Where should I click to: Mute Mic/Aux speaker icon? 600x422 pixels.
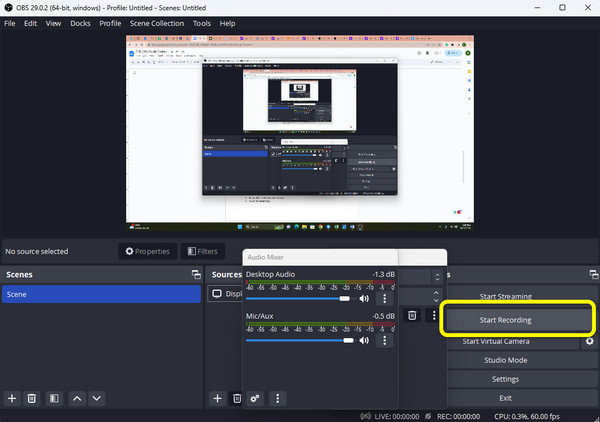point(364,340)
